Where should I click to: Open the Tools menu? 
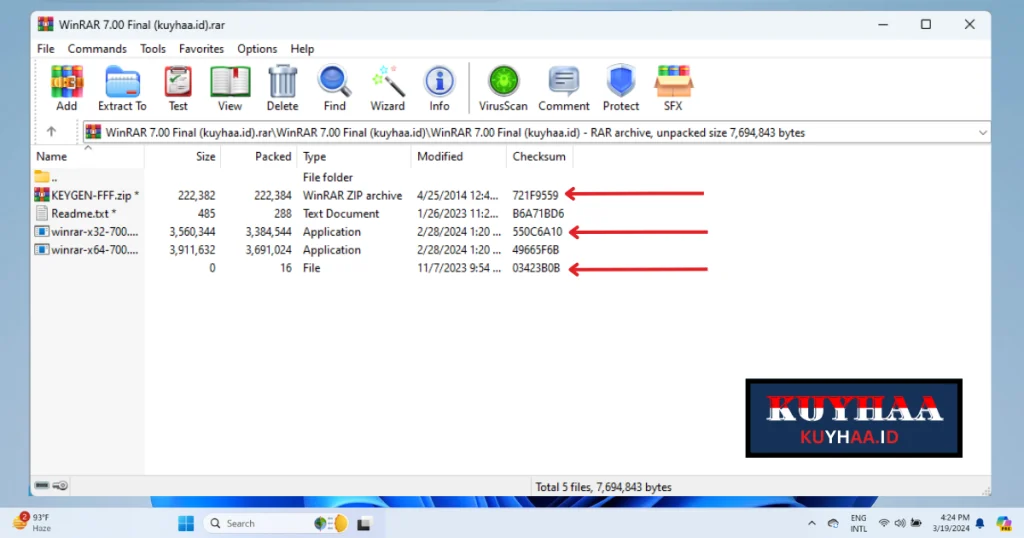pyautogui.click(x=153, y=49)
